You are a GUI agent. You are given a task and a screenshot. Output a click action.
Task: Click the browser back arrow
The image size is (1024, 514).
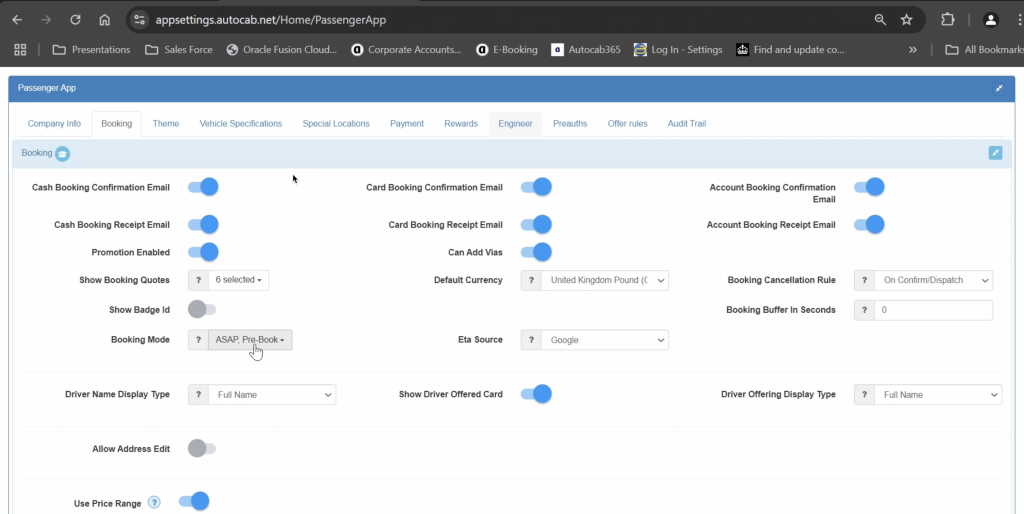pos(17,20)
